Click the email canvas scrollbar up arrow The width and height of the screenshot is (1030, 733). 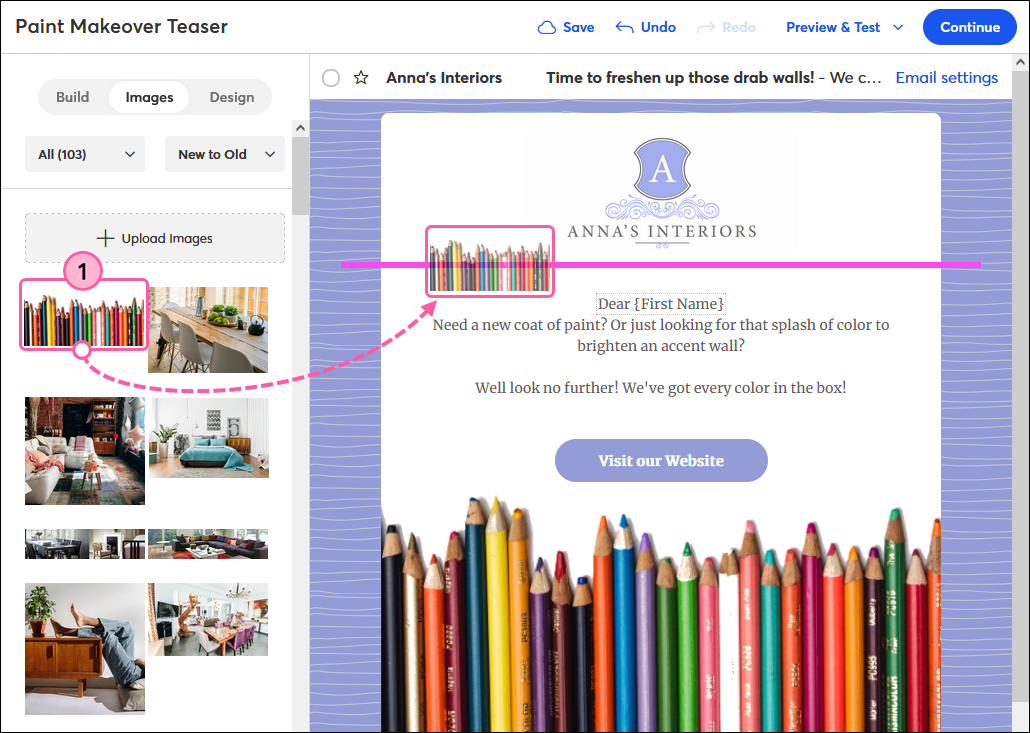point(1020,63)
